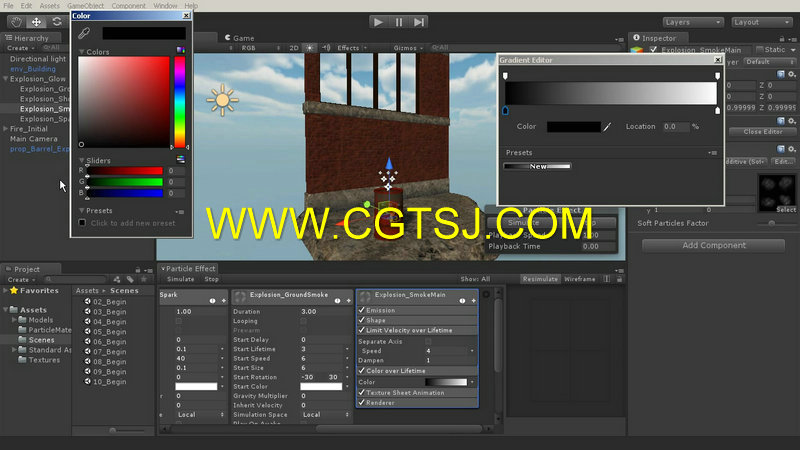Screen dimensions: 800x450
Task: Open the Component menu
Action: (128, 6)
